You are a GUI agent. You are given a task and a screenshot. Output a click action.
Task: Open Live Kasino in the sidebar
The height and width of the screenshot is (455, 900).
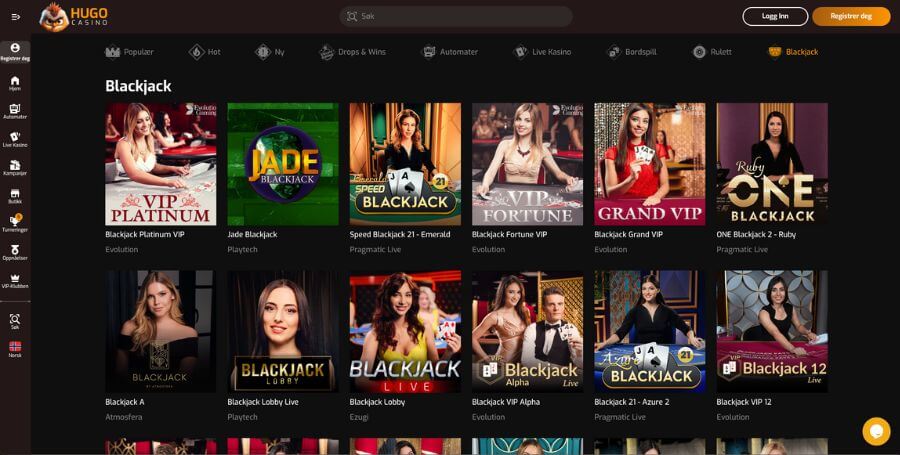[x=15, y=139]
